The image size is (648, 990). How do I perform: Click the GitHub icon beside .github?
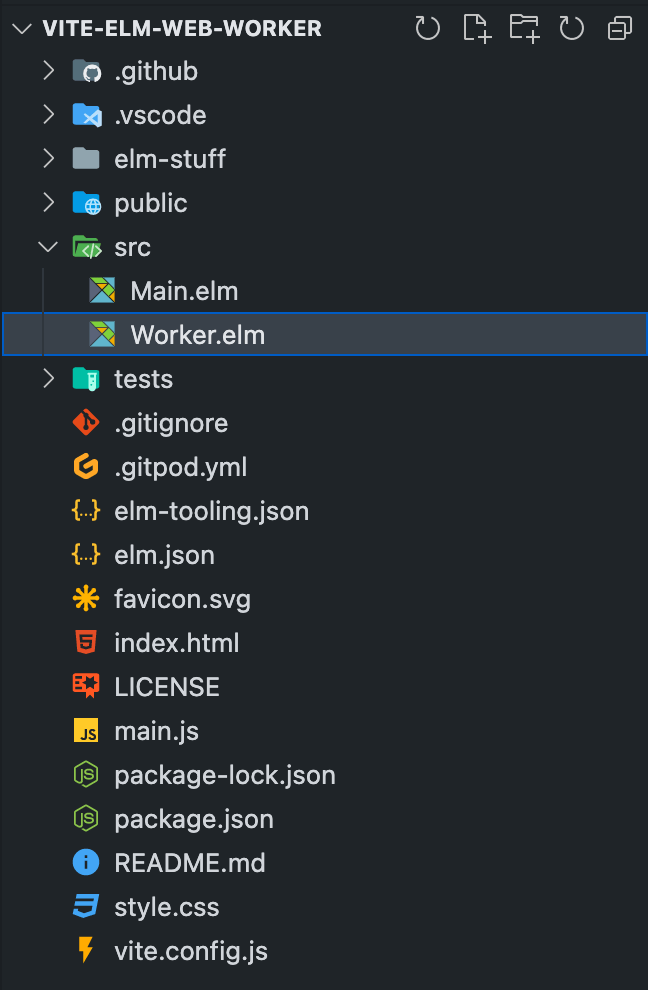pos(86,70)
